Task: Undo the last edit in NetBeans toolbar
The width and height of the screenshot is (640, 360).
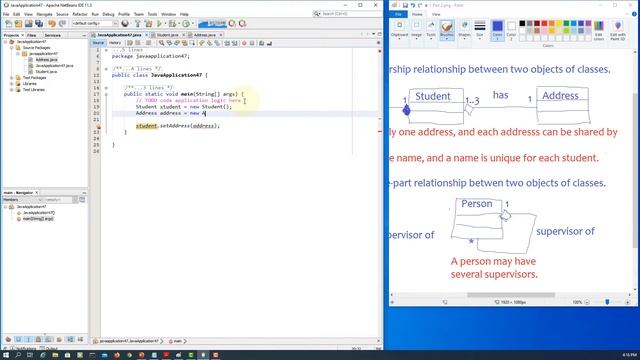Action: (x=52, y=24)
